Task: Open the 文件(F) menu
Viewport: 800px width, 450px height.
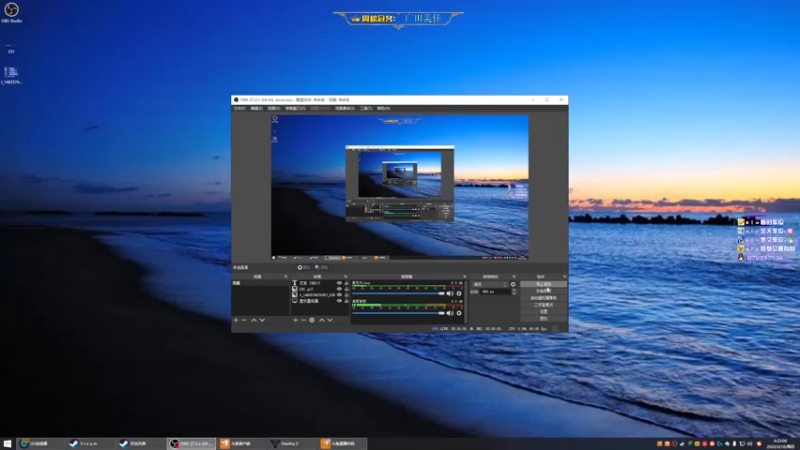Action: point(239,108)
